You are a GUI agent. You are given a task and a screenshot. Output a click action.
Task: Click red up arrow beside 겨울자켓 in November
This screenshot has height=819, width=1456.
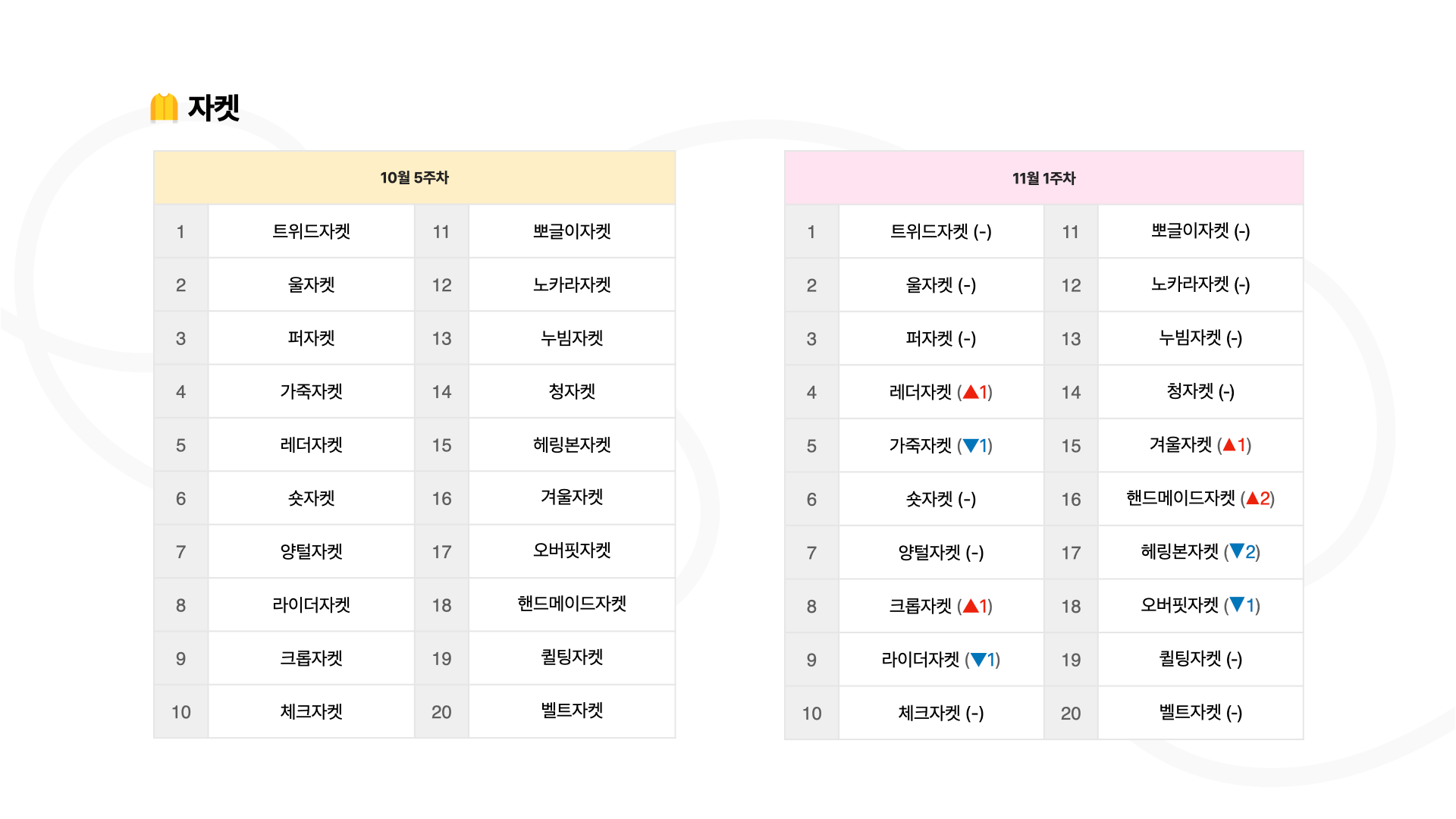coord(1229,445)
